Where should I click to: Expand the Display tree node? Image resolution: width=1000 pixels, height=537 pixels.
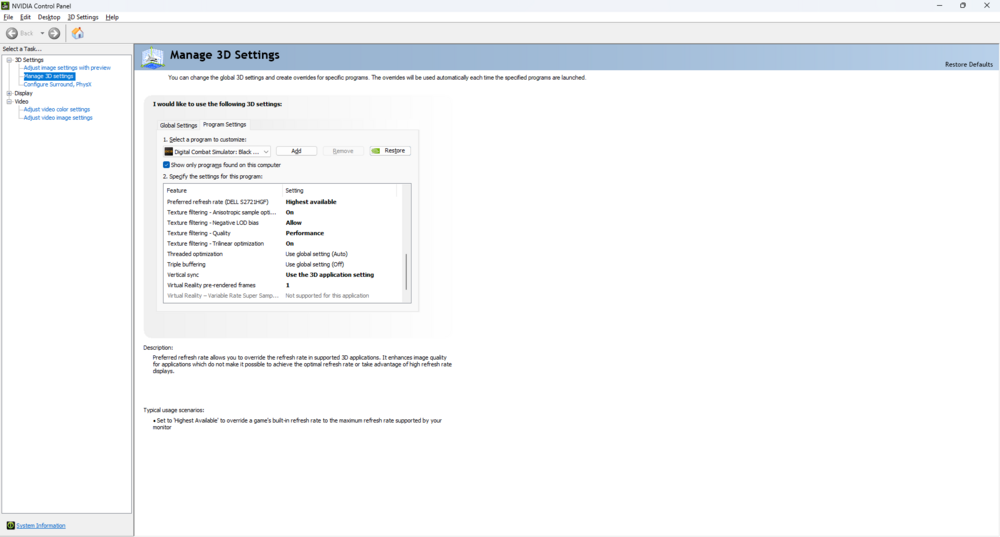click(x=10, y=93)
